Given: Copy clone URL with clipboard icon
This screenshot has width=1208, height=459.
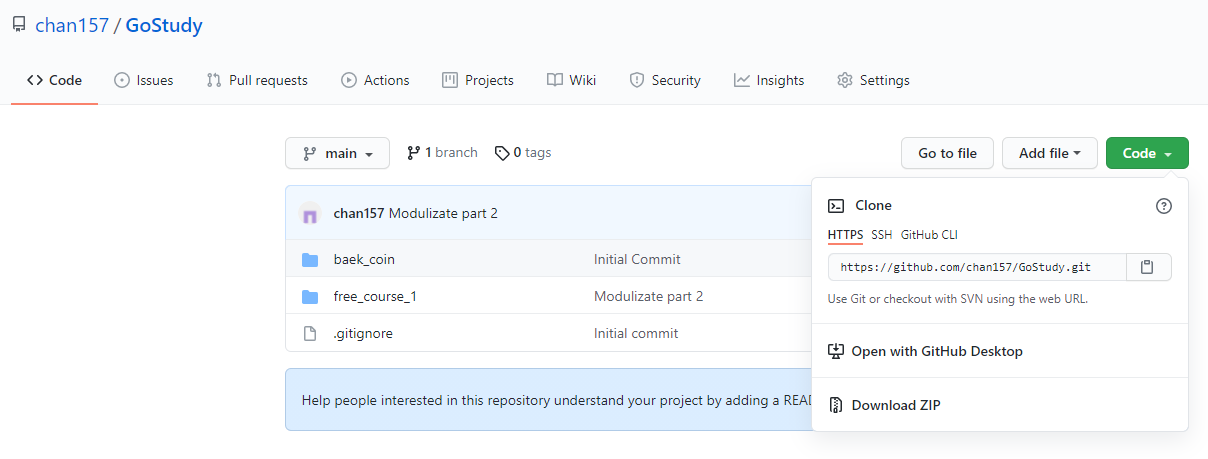Looking at the screenshot, I should click(1148, 267).
